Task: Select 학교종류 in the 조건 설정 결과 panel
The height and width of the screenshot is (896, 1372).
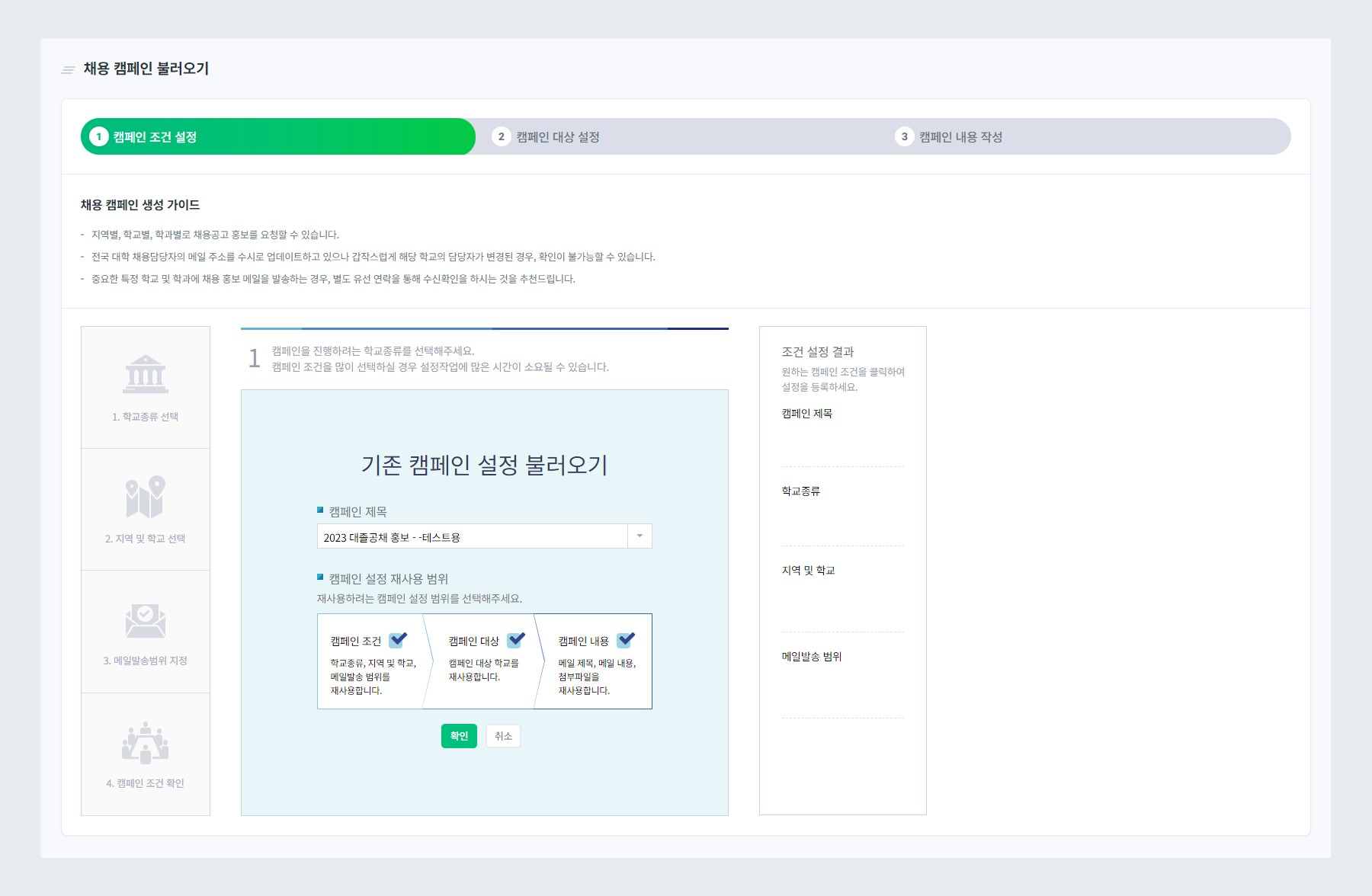Action: coord(801,491)
